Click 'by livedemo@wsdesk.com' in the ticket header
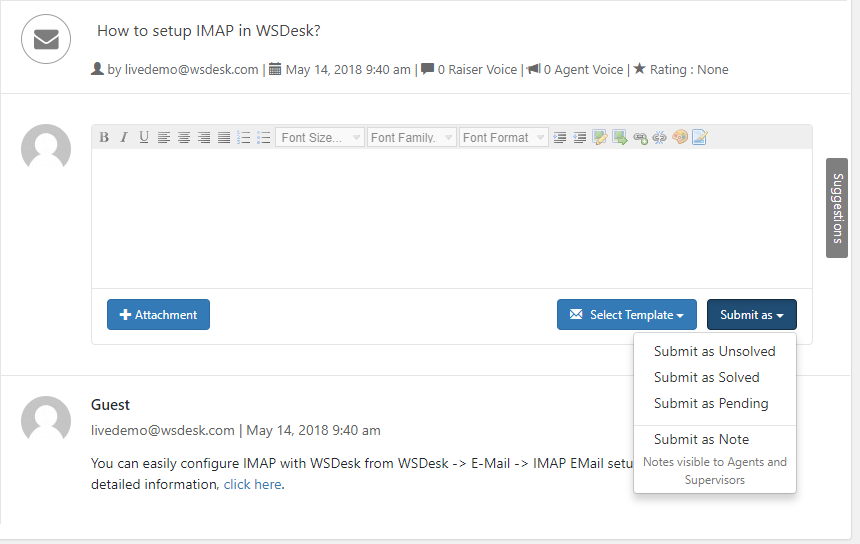The width and height of the screenshot is (860, 544). tap(183, 70)
